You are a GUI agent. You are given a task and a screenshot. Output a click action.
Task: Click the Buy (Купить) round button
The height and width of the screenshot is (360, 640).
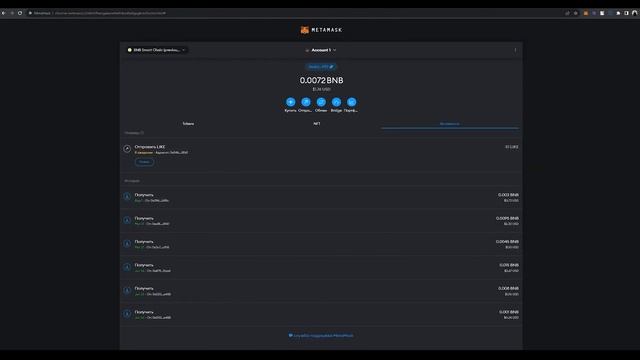[290, 102]
